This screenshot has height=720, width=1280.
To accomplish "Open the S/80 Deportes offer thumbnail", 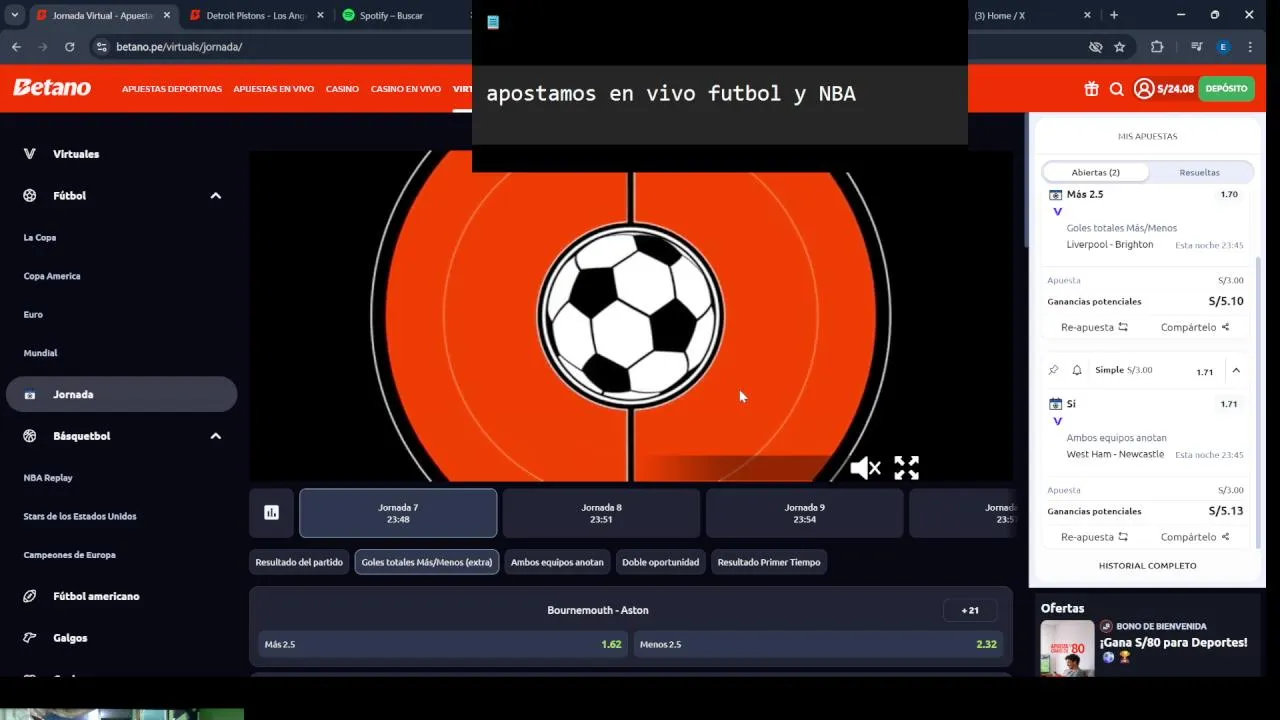I will coord(1067,648).
